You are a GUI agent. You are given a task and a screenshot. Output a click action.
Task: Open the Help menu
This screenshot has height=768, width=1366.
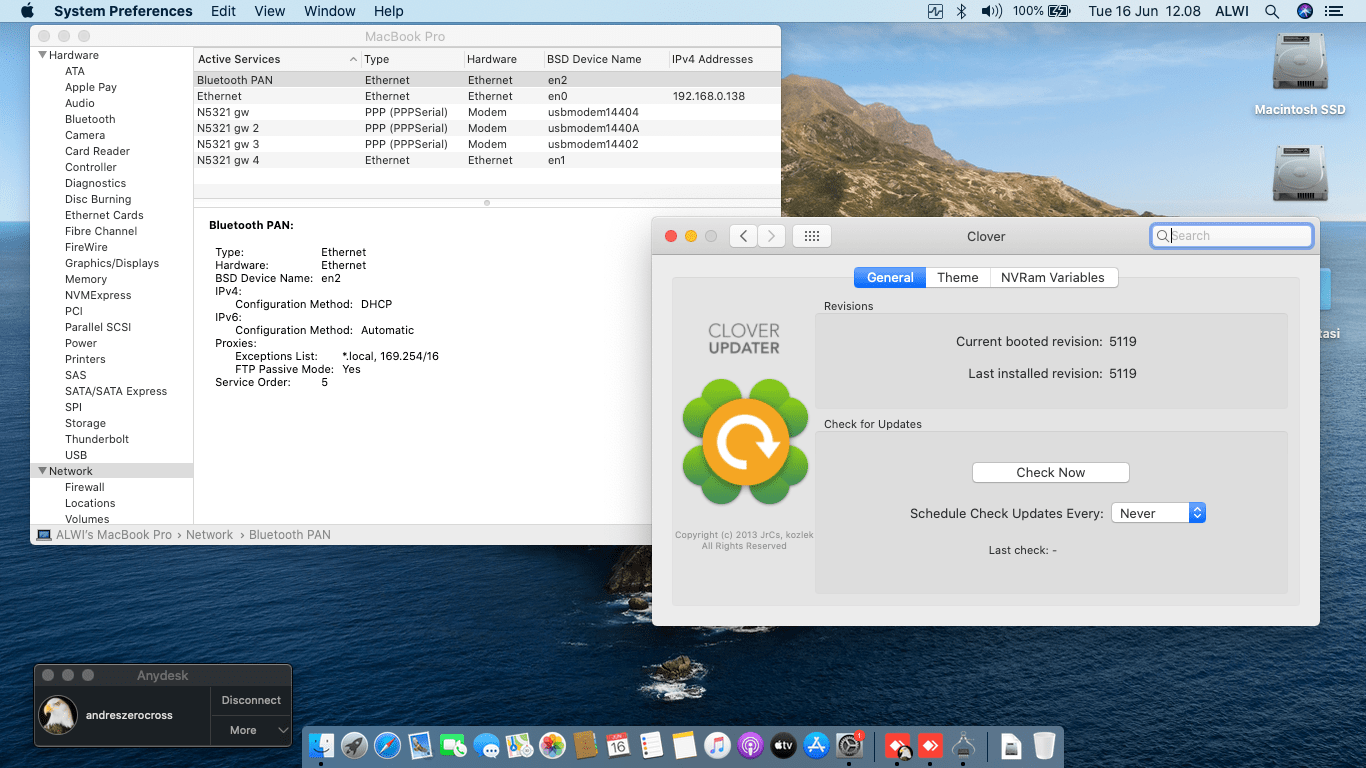[389, 11]
